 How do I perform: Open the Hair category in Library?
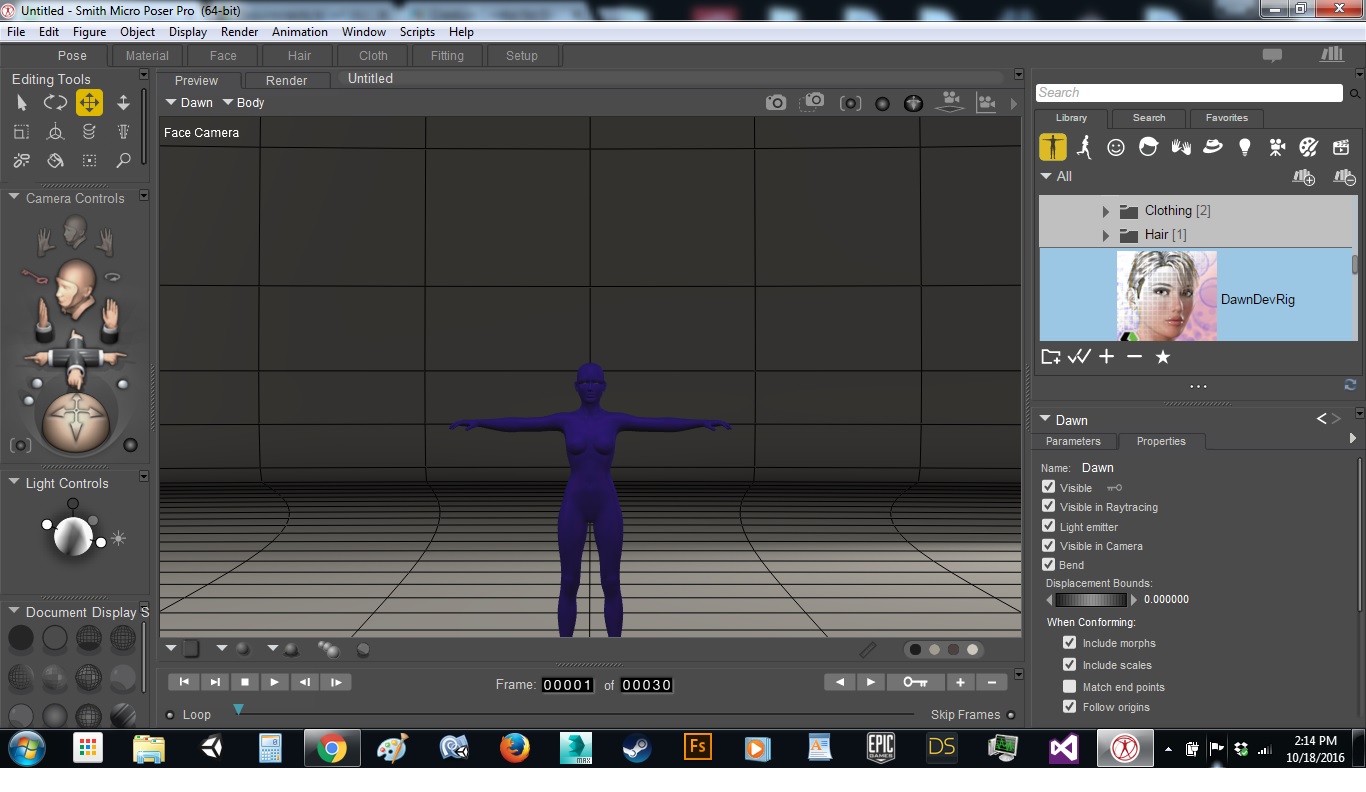[x=1148, y=148]
